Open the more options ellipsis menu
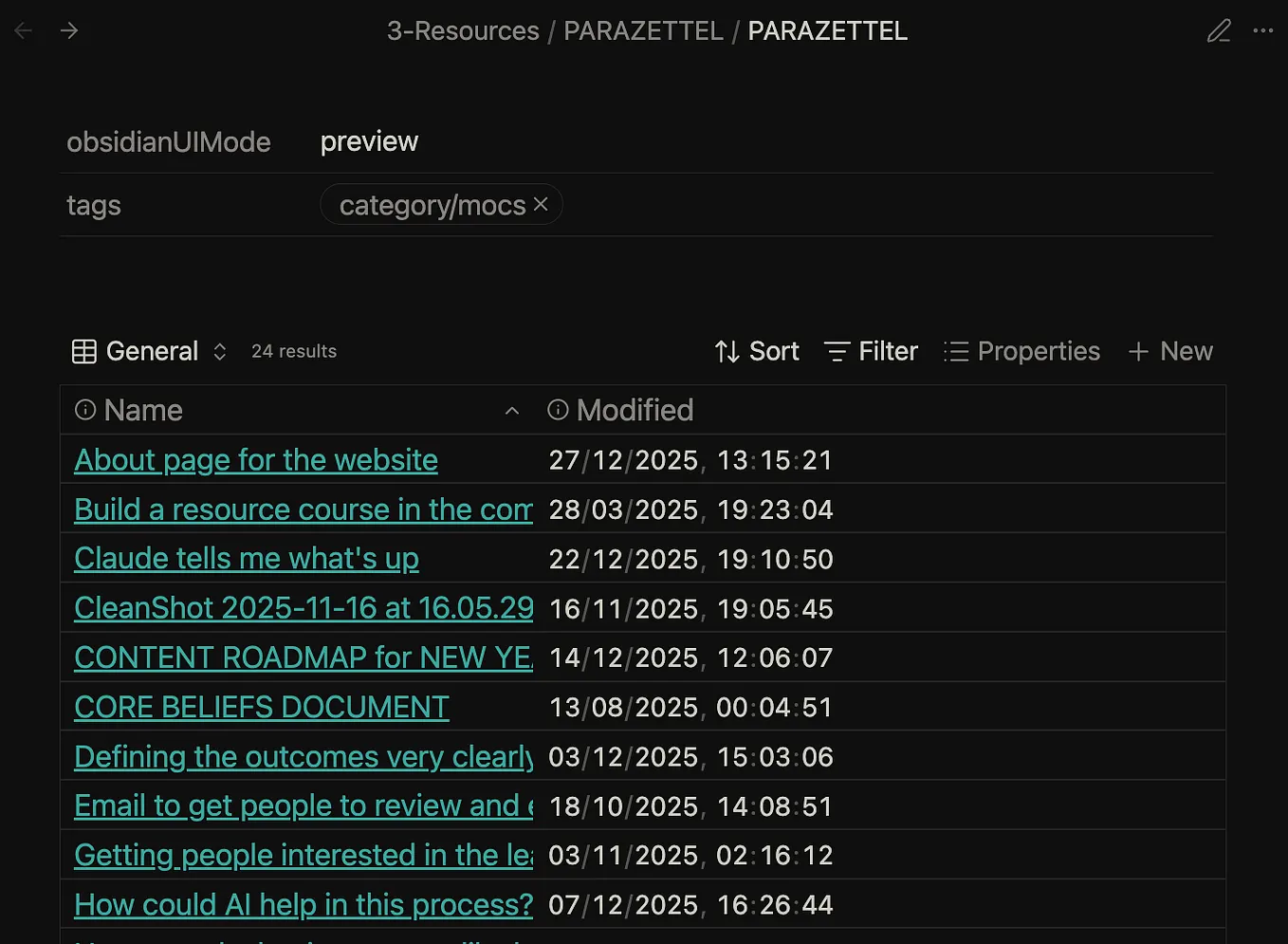Viewport: 1288px width, 944px height. 1263,31
